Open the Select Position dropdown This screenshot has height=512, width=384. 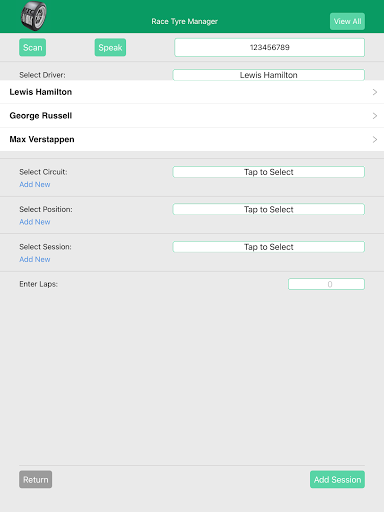click(x=269, y=209)
